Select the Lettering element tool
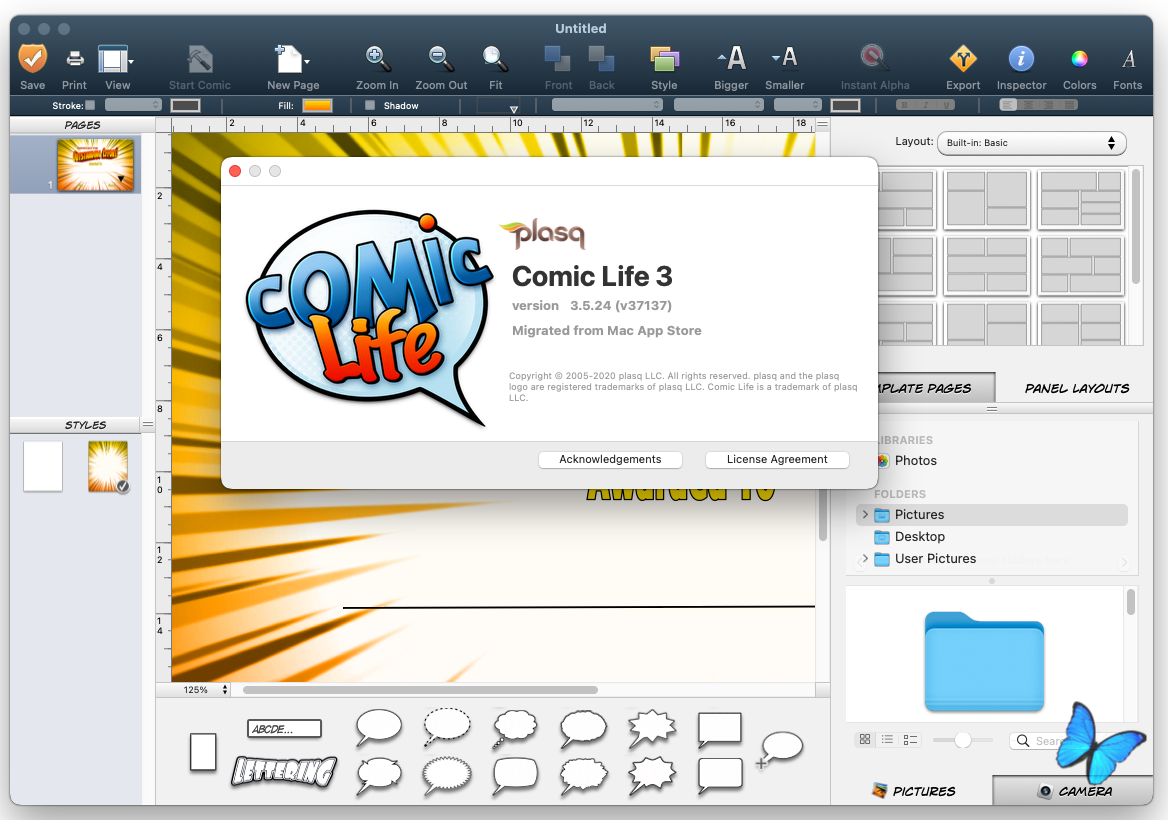Viewport: 1168px width, 820px height. click(284, 772)
